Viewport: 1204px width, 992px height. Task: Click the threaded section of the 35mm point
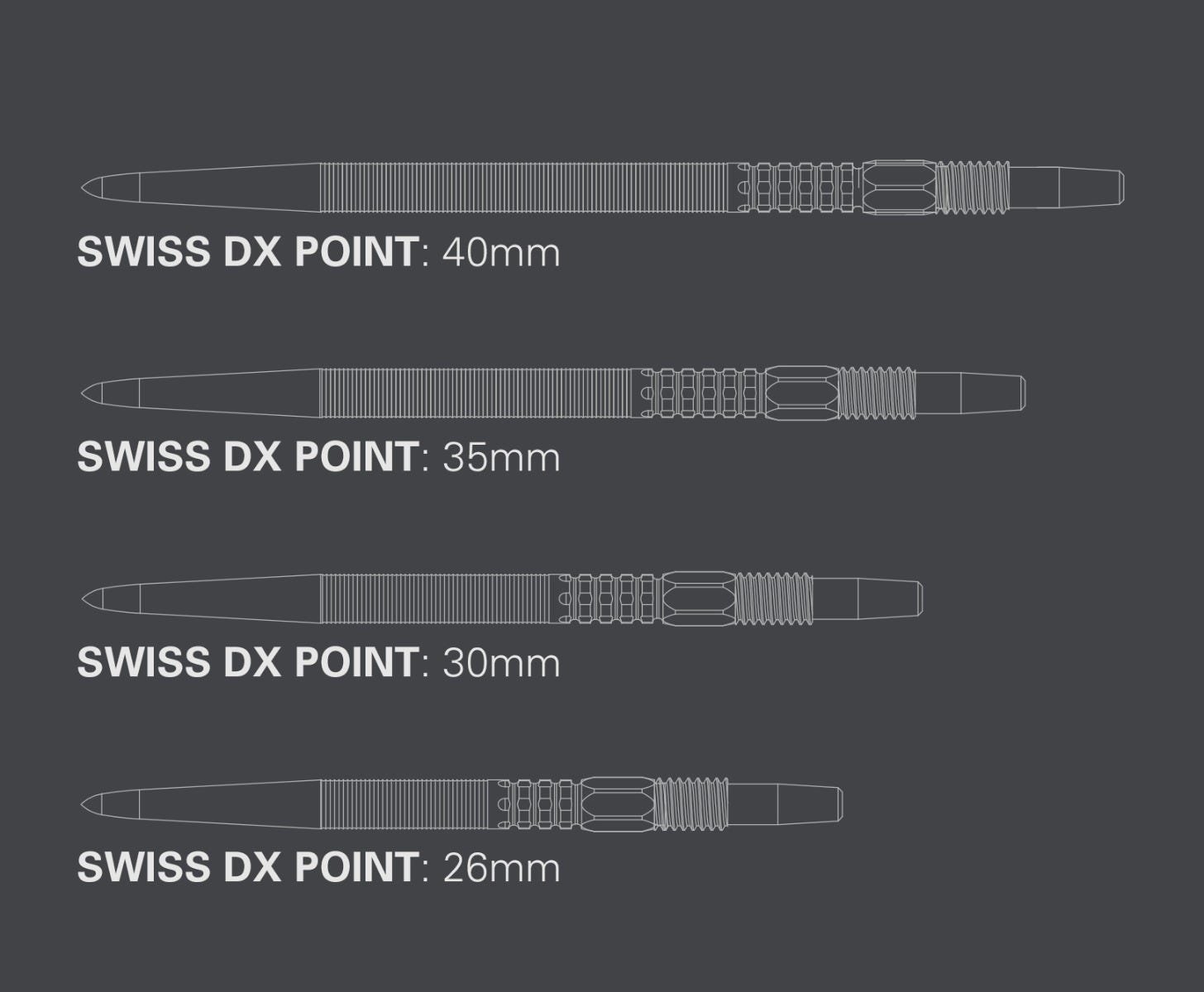coord(877,392)
